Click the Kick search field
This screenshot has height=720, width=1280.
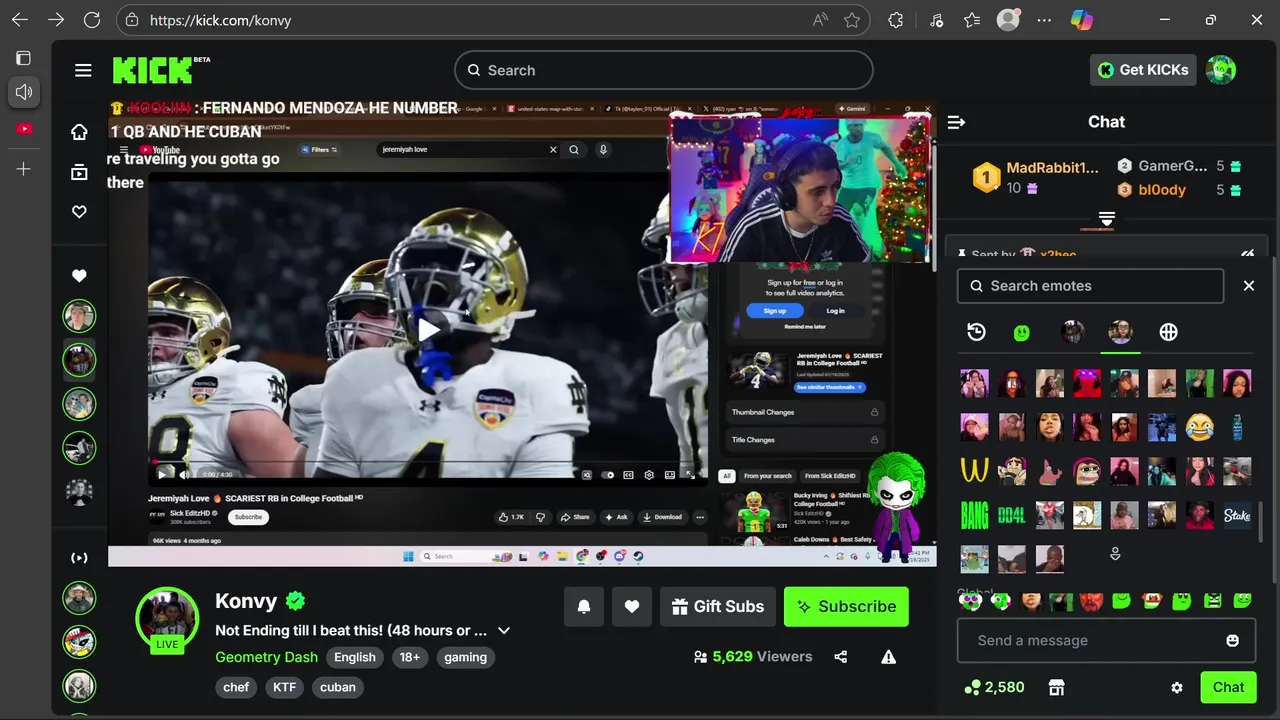pos(664,70)
